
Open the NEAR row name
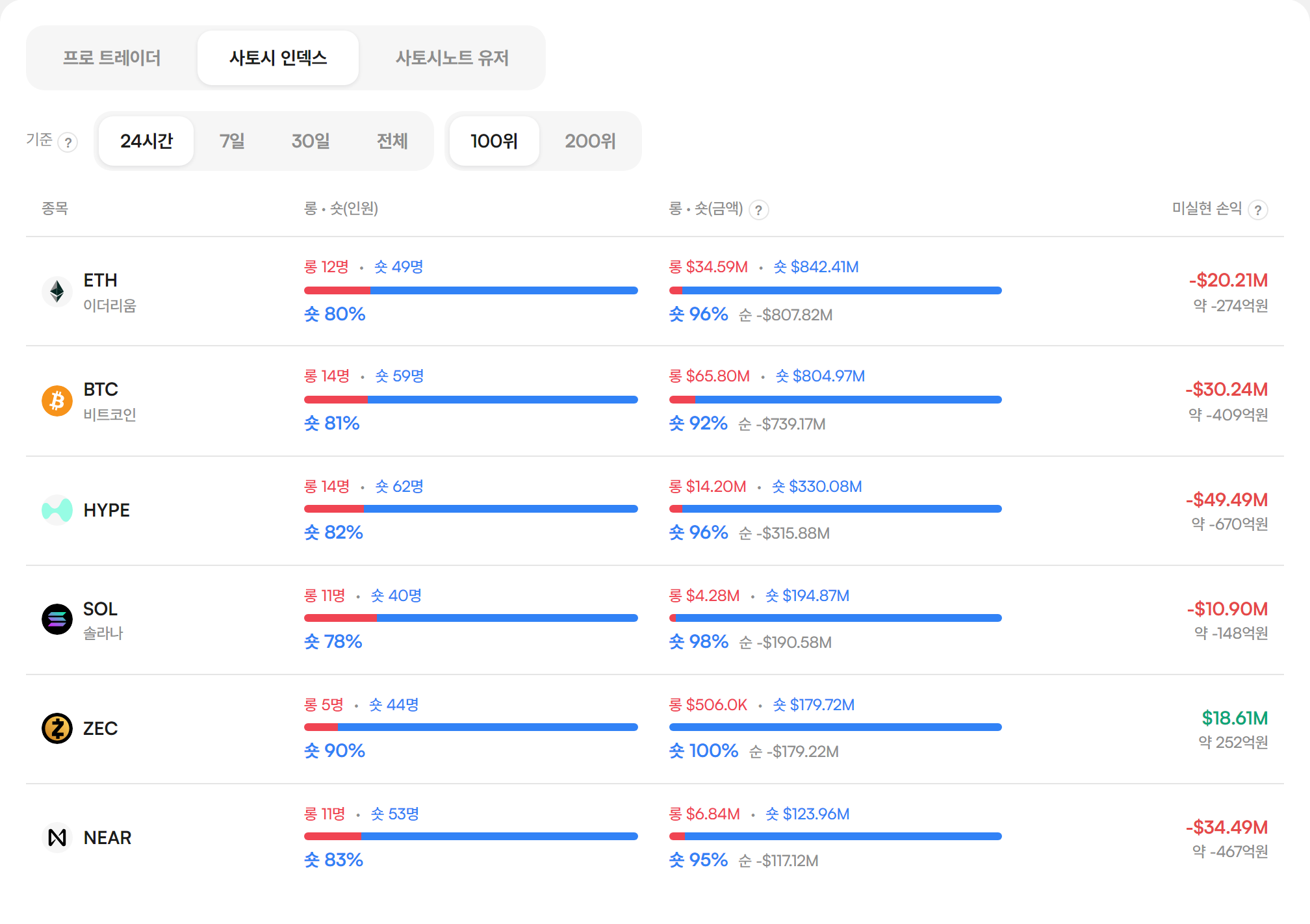click(x=107, y=838)
